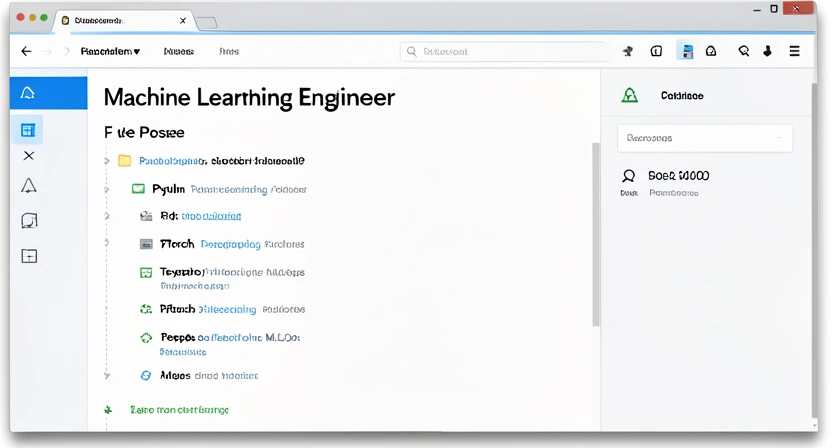
Task: Open the second toolbar menu item after Pancratem
Action: 179,51
